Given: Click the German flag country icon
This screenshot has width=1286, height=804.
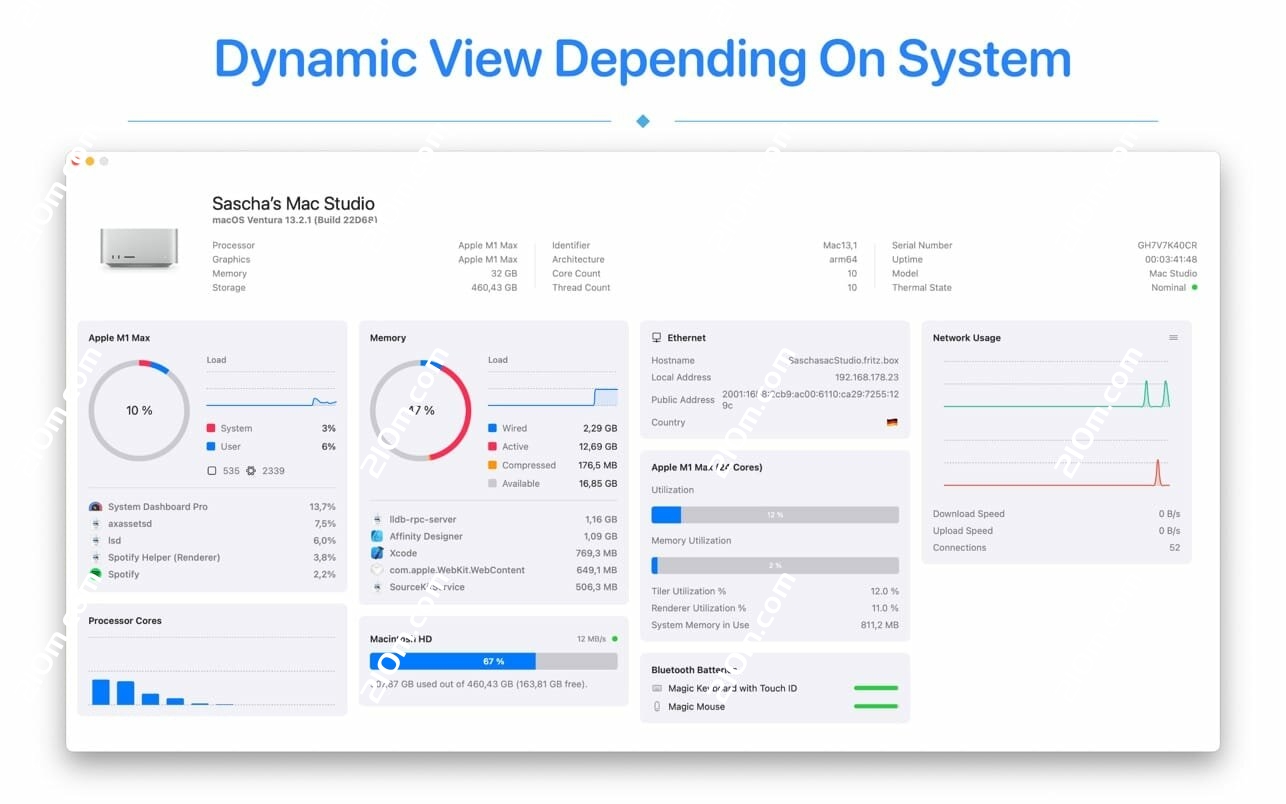Looking at the screenshot, I should [891, 422].
